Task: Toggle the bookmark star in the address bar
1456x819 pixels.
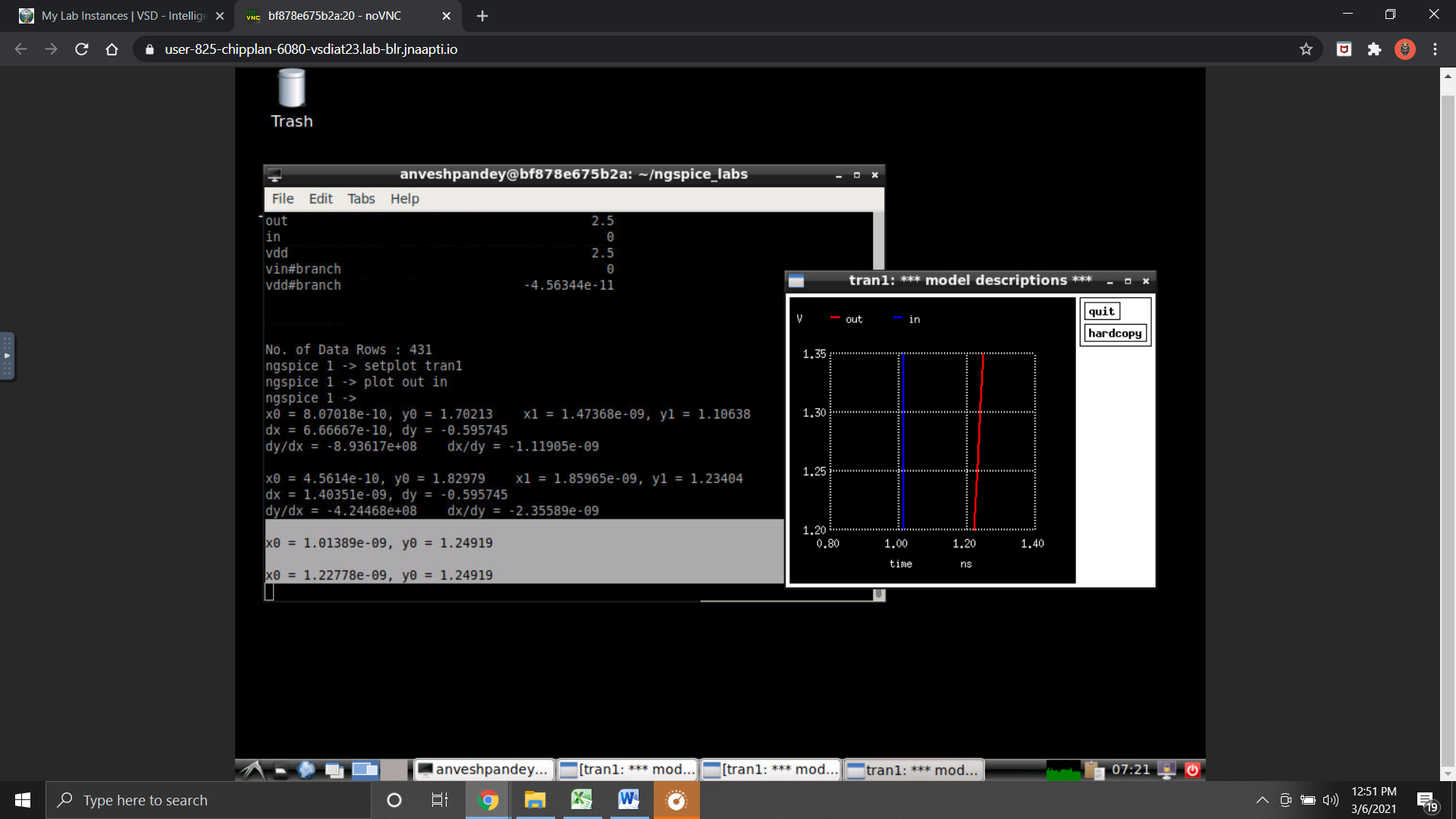Action: [1306, 49]
